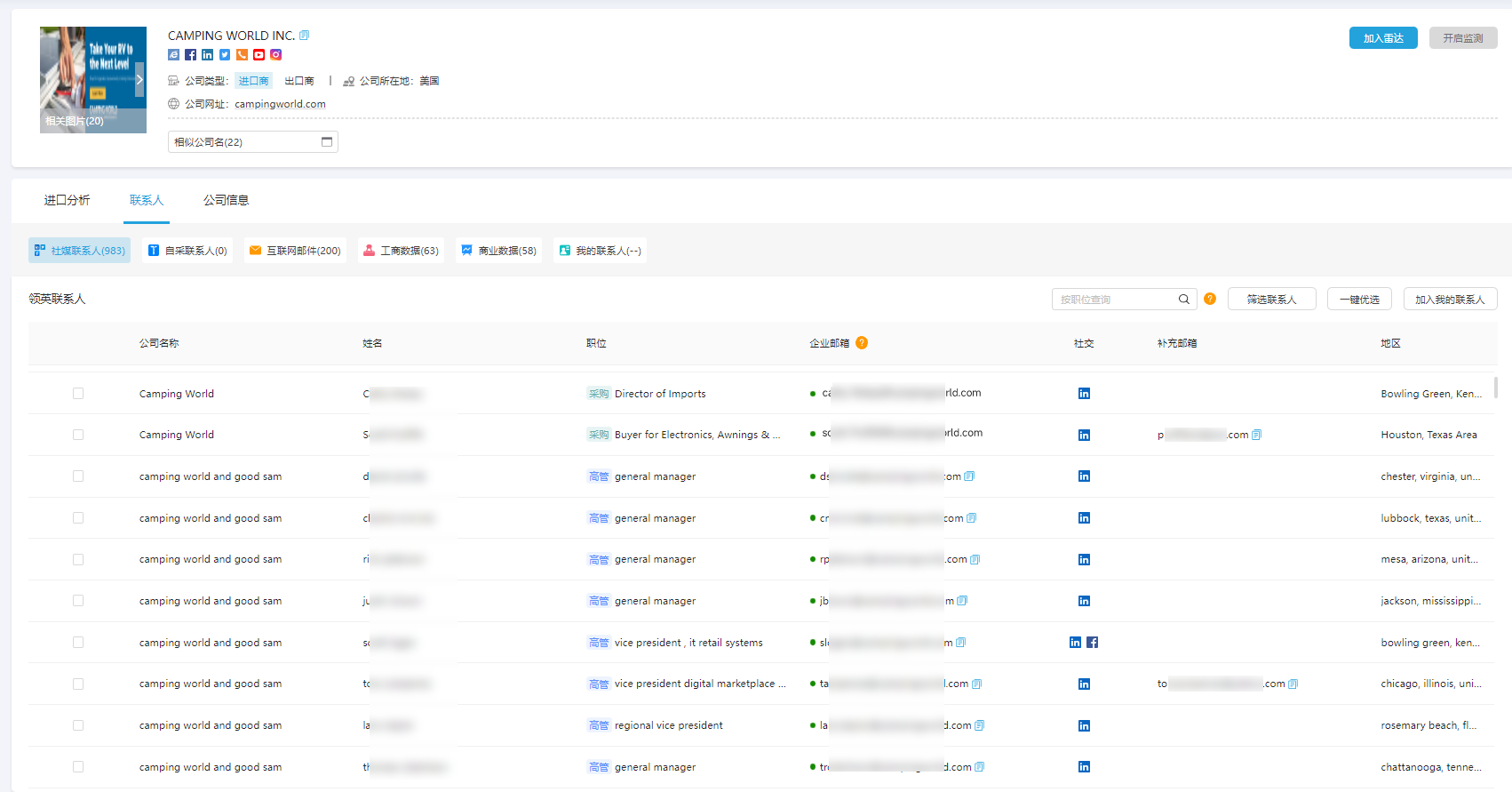Open LinkedIn profile of Director of Imports
The height and width of the screenshot is (792, 1512).
(1084, 394)
